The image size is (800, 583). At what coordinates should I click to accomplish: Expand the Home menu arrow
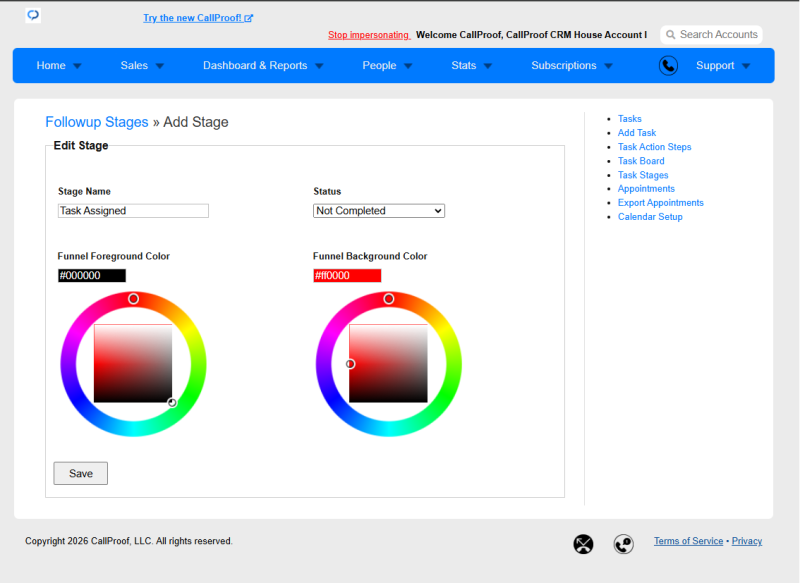78,66
